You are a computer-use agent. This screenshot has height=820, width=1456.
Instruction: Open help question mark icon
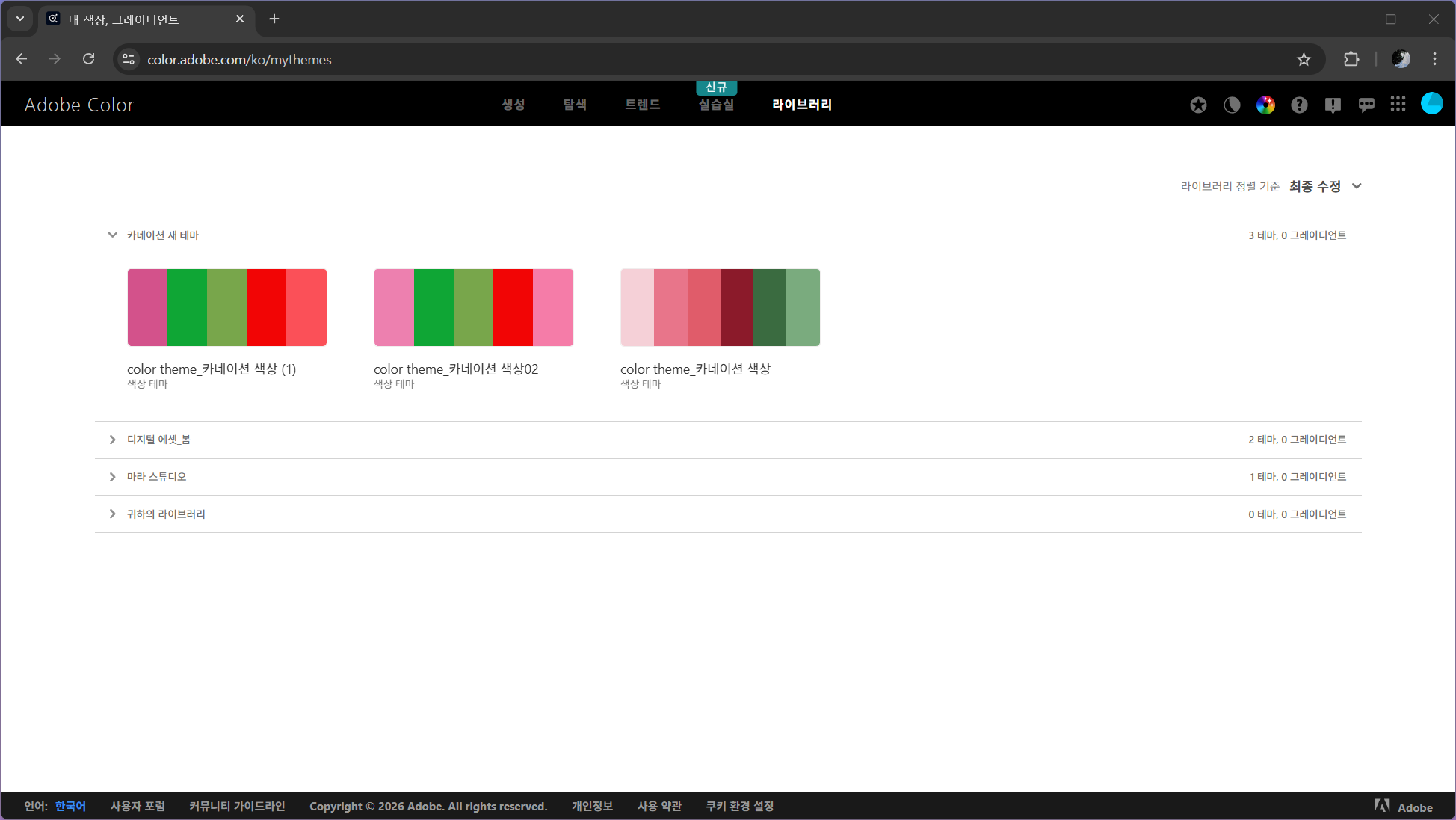1299,105
